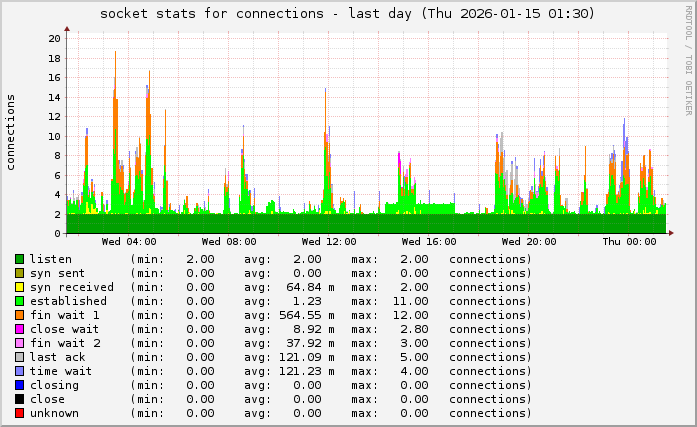
Task: Click the orange fin wait 1 swatch
Action: (x=19, y=315)
